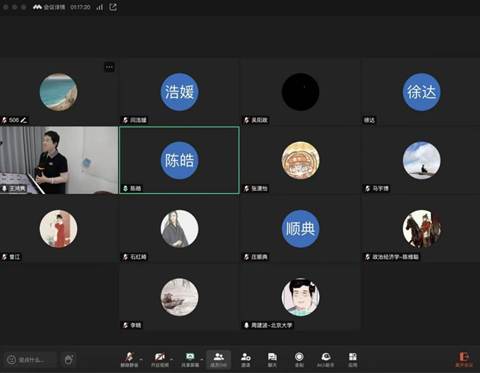Expand the video options arrow
Viewport: 480px width, 373px height.
[172, 359]
